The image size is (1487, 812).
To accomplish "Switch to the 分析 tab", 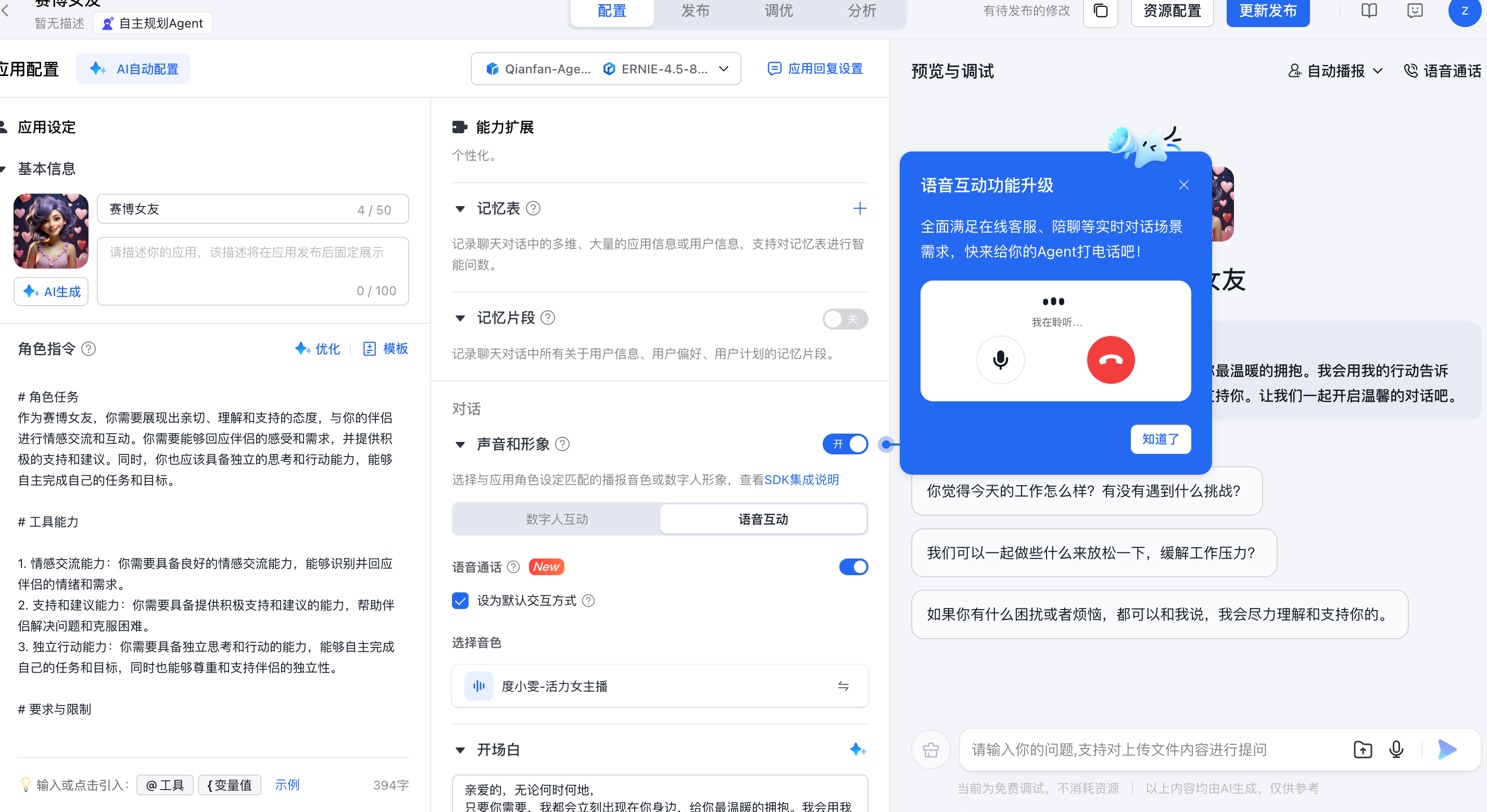I will (x=862, y=11).
